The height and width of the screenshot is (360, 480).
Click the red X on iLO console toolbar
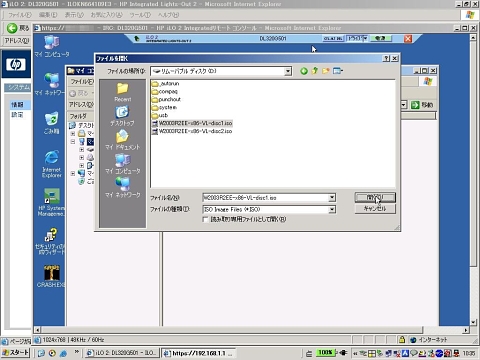point(408,39)
